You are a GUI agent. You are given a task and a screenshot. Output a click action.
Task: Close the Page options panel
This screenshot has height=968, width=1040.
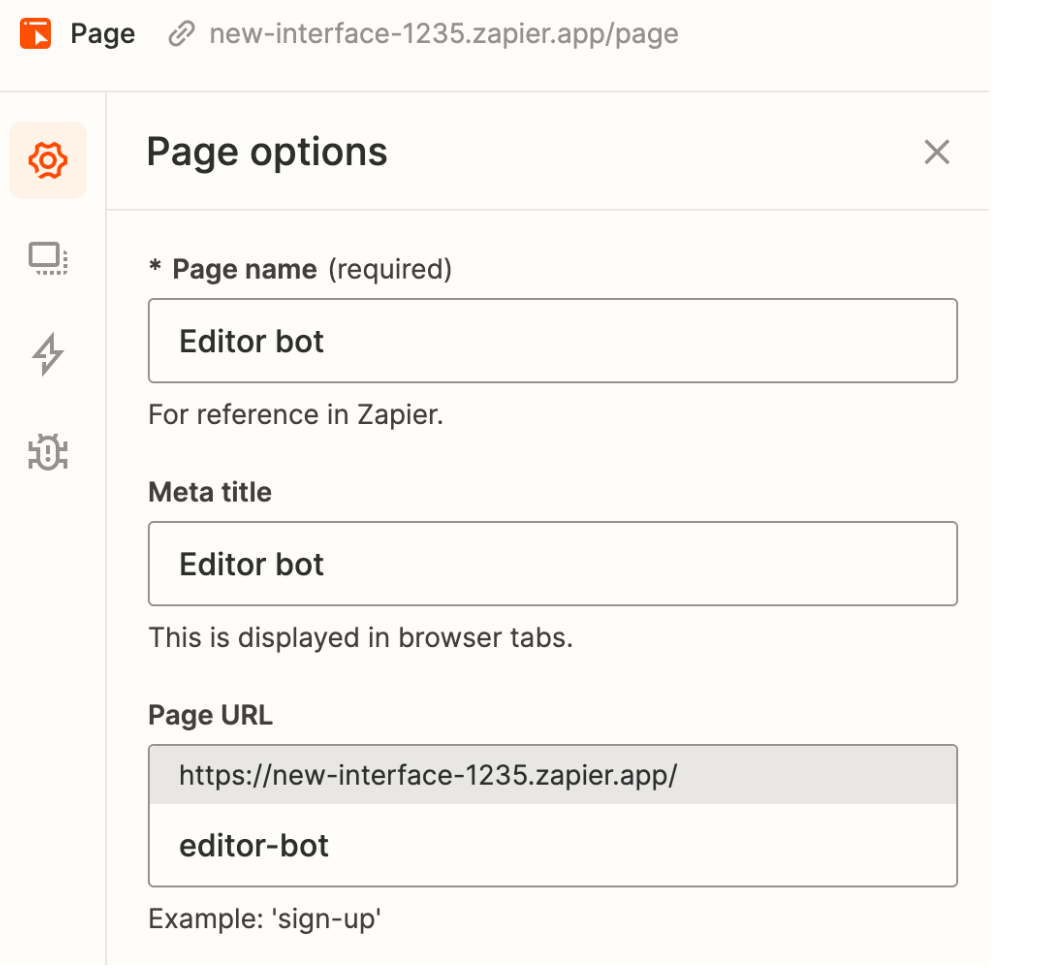click(936, 152)
